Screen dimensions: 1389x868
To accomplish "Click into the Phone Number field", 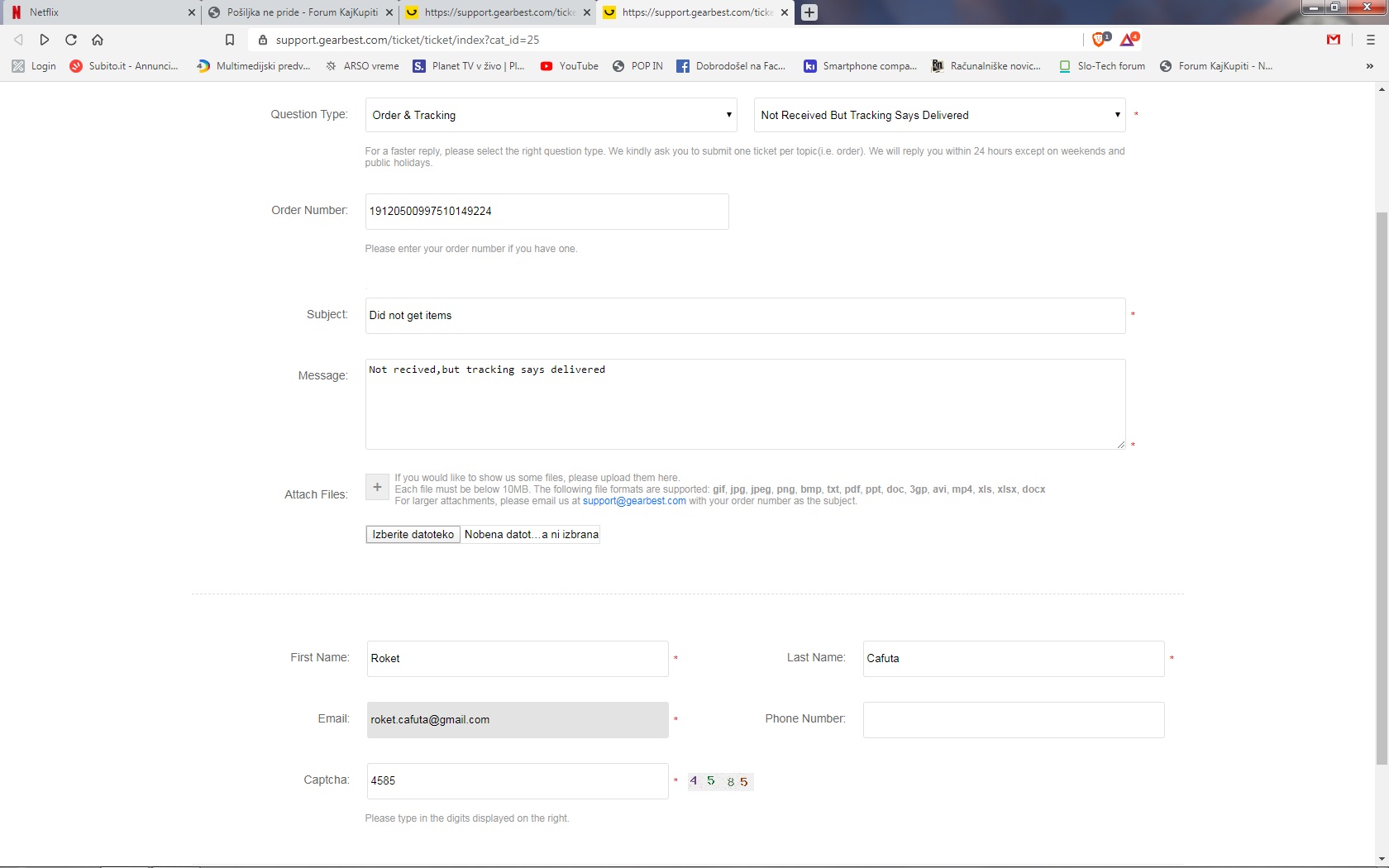I will click(x=1013, y=720).
